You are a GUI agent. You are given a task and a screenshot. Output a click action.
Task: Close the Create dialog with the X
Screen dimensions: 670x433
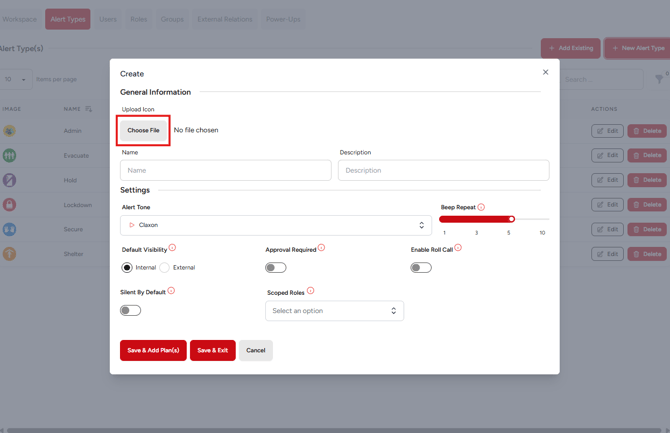coord(545,72)
